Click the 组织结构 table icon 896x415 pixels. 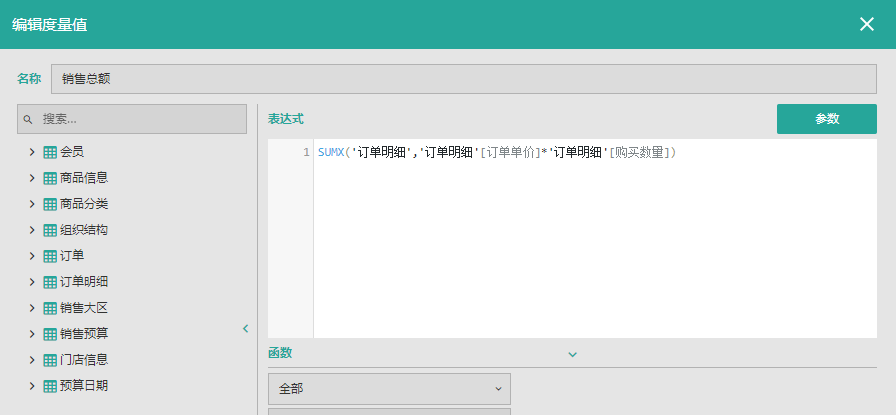[50, 230]
